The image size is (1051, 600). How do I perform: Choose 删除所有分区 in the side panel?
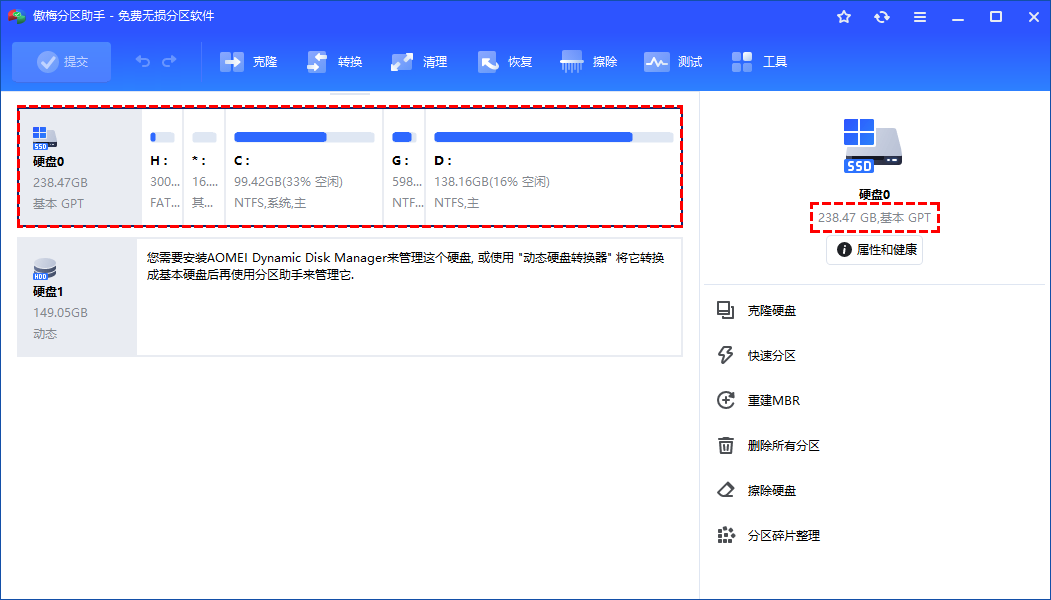[783, 446]
